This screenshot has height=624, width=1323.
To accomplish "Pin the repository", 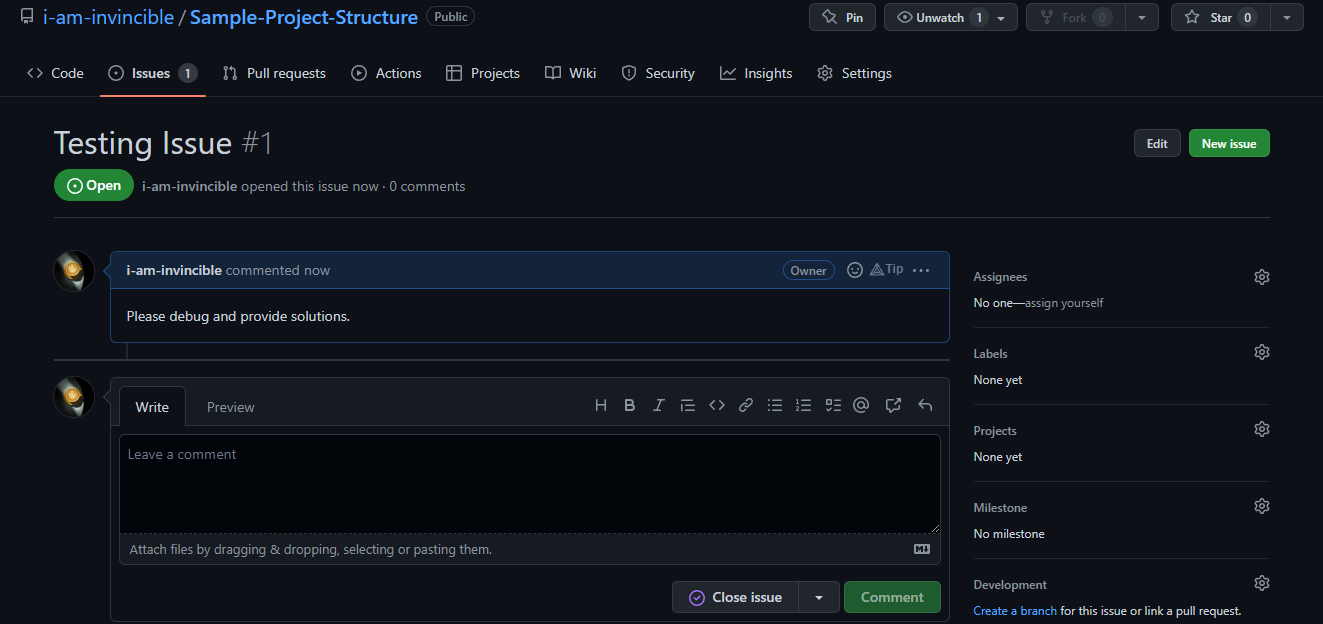I will tap(842, 17).
